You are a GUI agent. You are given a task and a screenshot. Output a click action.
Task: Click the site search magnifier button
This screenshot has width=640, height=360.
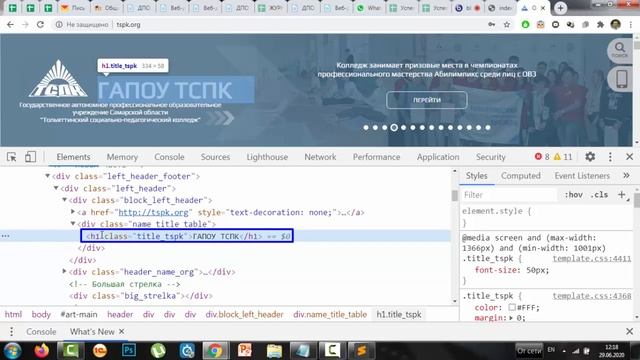pos(620,51)
